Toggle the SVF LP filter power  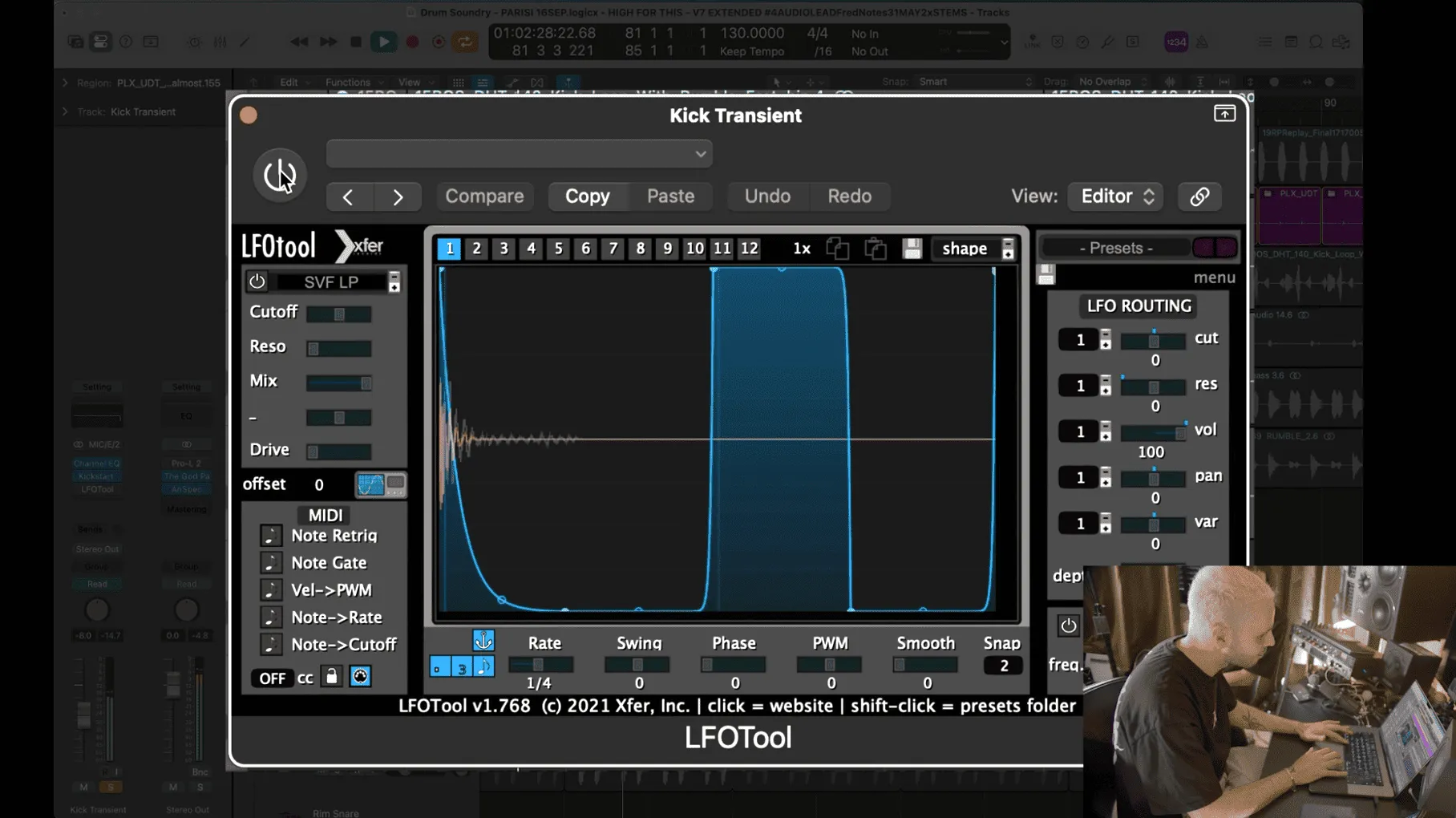coord(257,281)
